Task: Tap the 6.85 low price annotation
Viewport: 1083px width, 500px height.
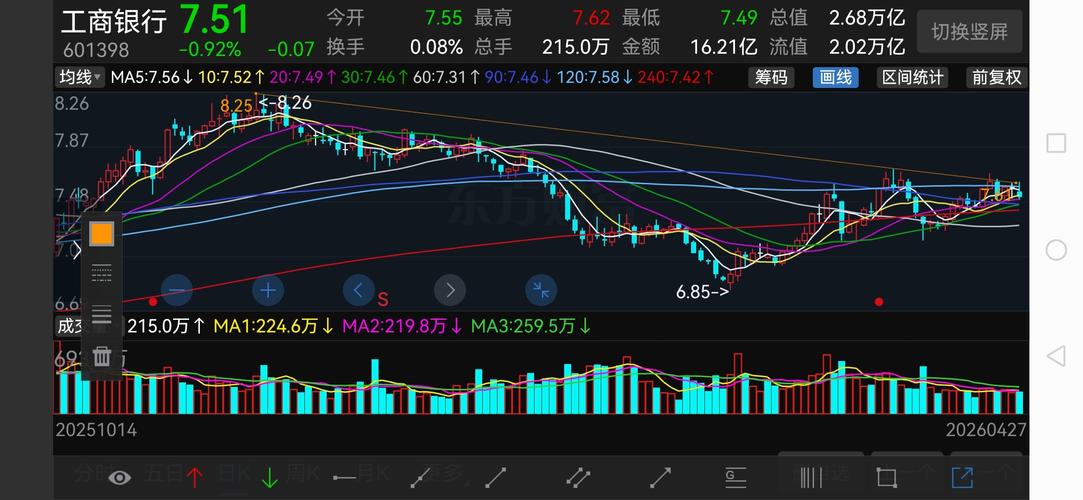Action: coord(702,292)
